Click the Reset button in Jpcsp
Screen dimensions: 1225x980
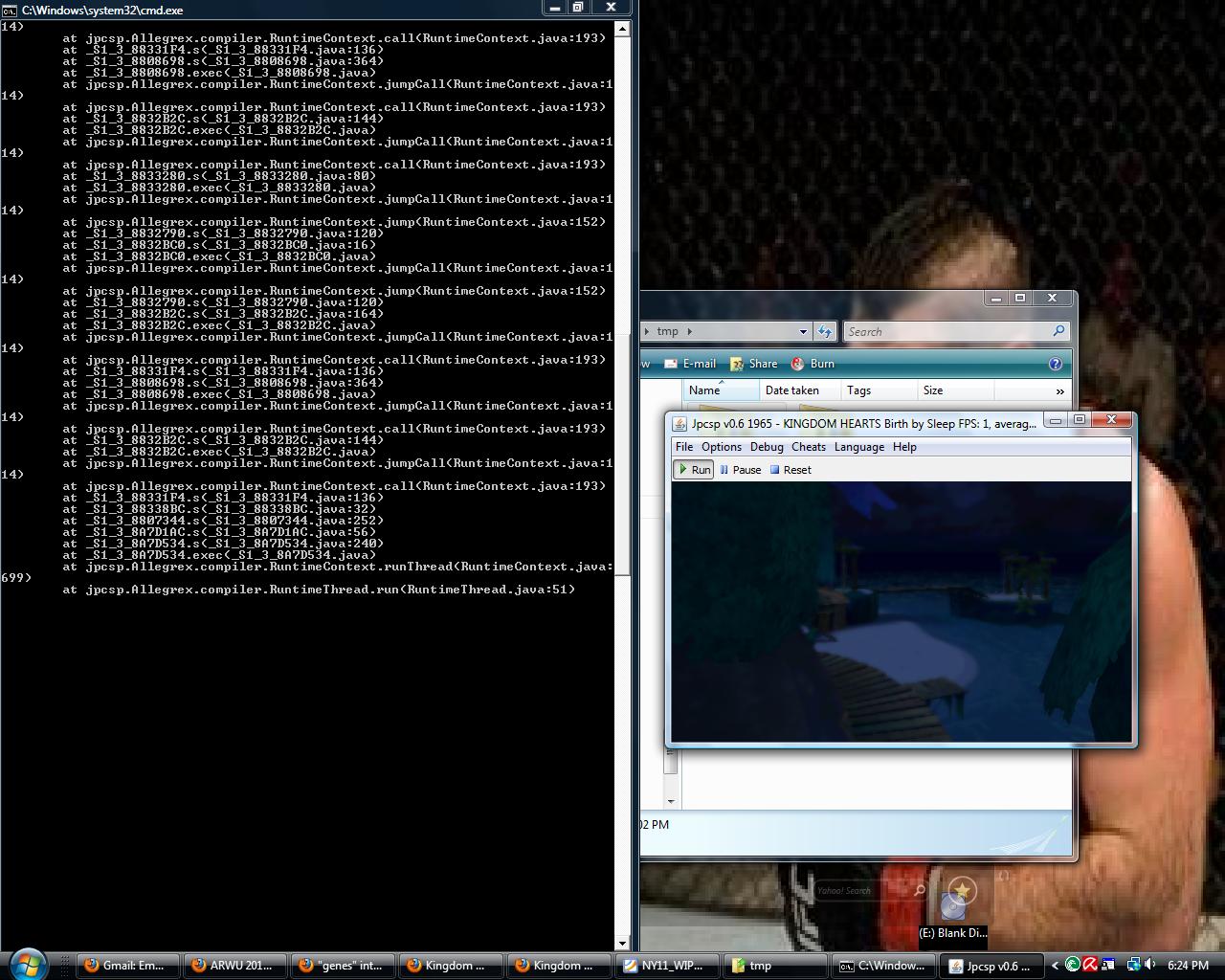(x=791, y=470)
